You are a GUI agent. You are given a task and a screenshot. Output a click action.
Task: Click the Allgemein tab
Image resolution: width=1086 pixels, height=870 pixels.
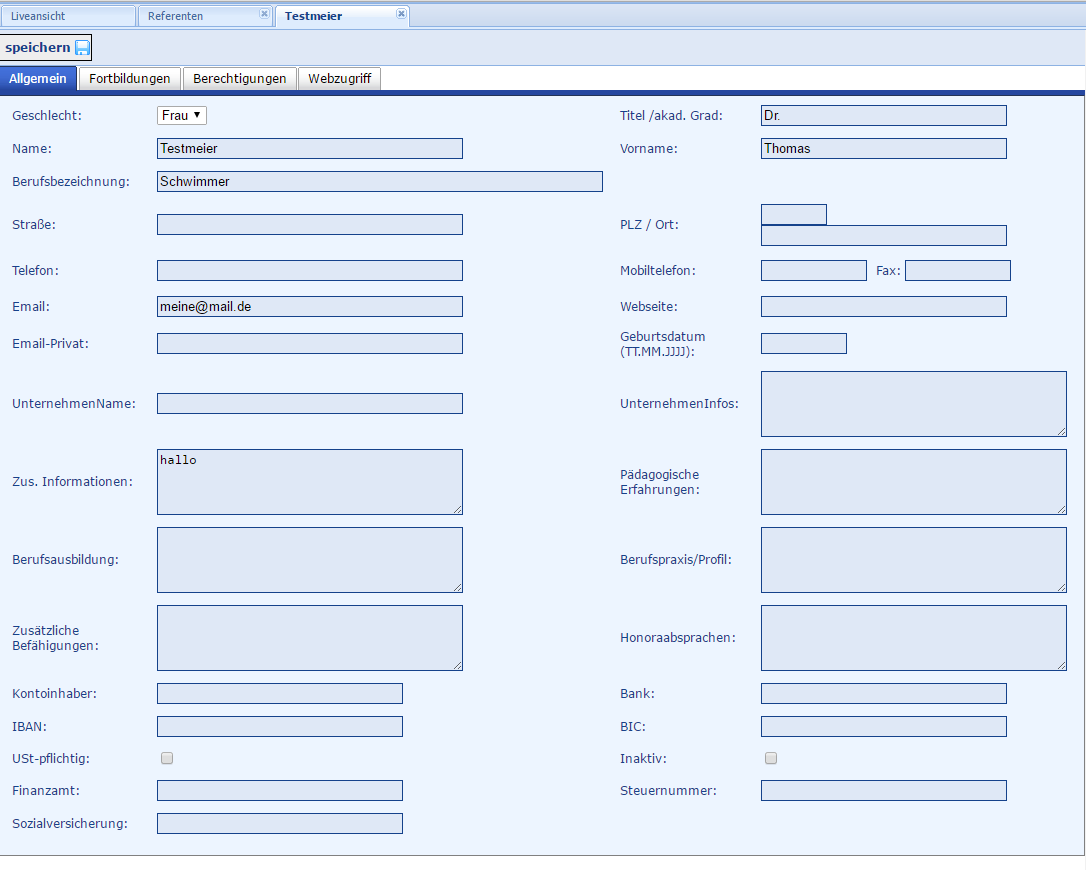coord(38,79)
